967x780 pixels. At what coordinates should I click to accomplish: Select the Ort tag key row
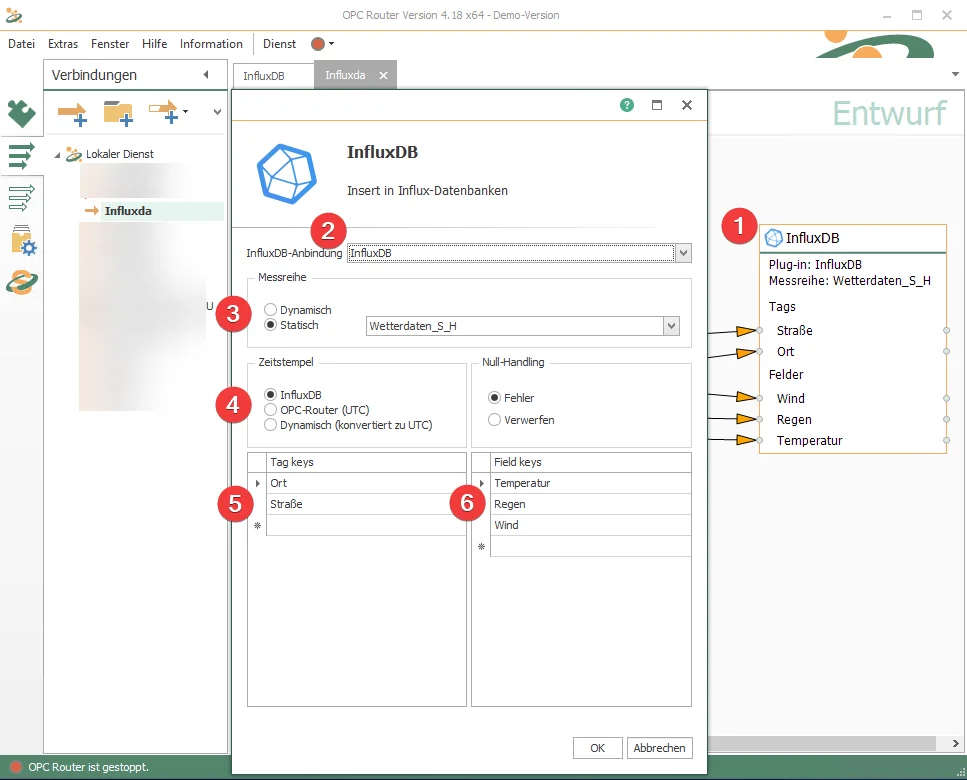tap(366, 483)
